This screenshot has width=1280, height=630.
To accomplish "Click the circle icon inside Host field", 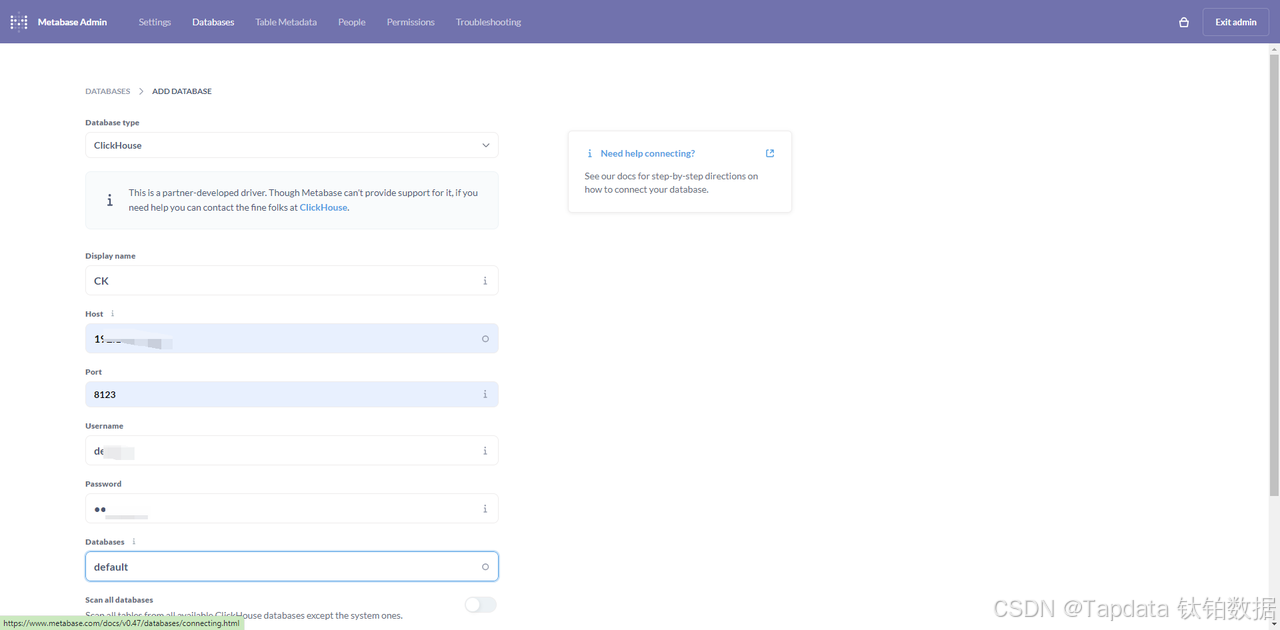I will [485, 339].
